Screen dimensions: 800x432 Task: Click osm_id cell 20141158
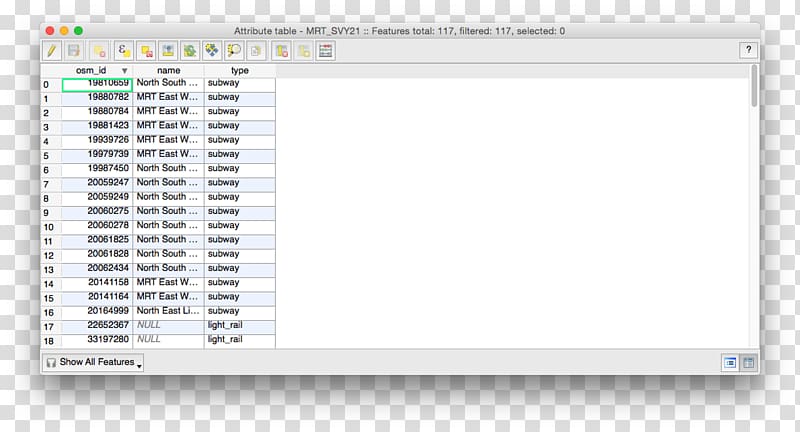[97, 285]
